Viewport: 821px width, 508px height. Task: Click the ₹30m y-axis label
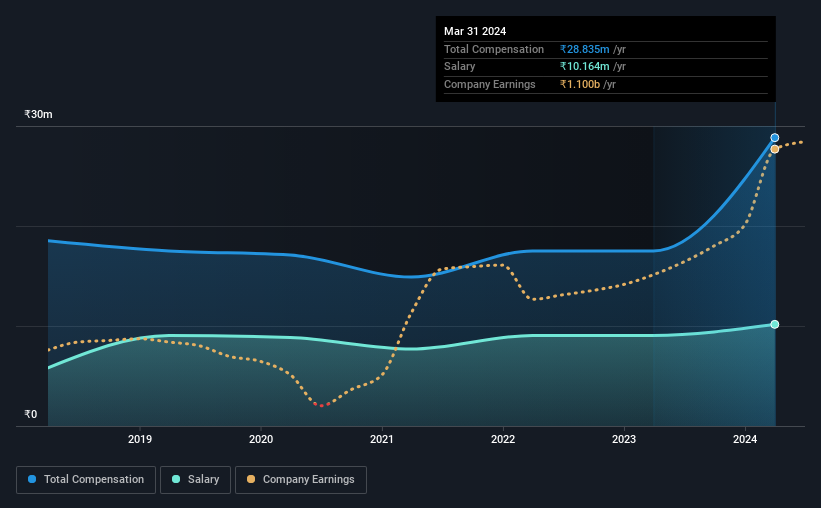tap(38, 114)
